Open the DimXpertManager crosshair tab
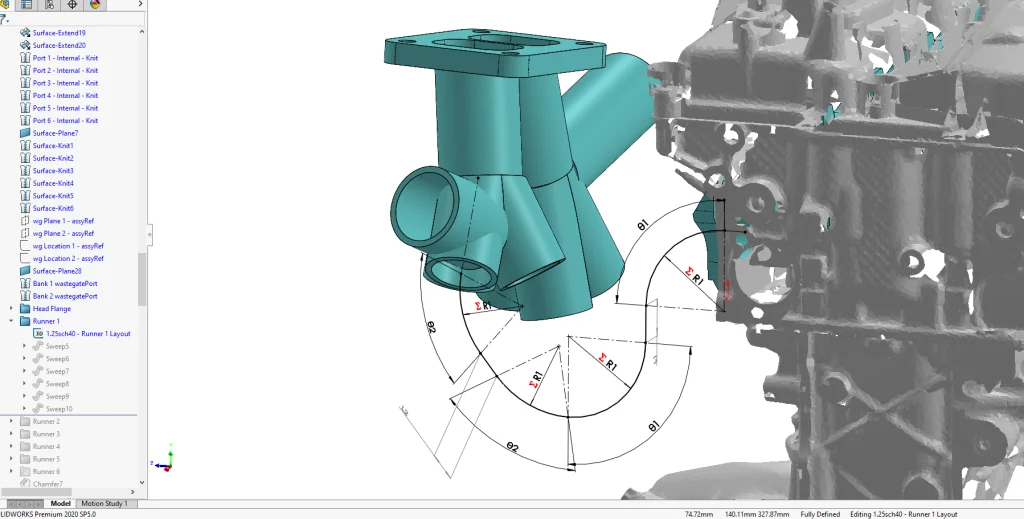This screenshot has height=519, width=1024. coord(72,5)
